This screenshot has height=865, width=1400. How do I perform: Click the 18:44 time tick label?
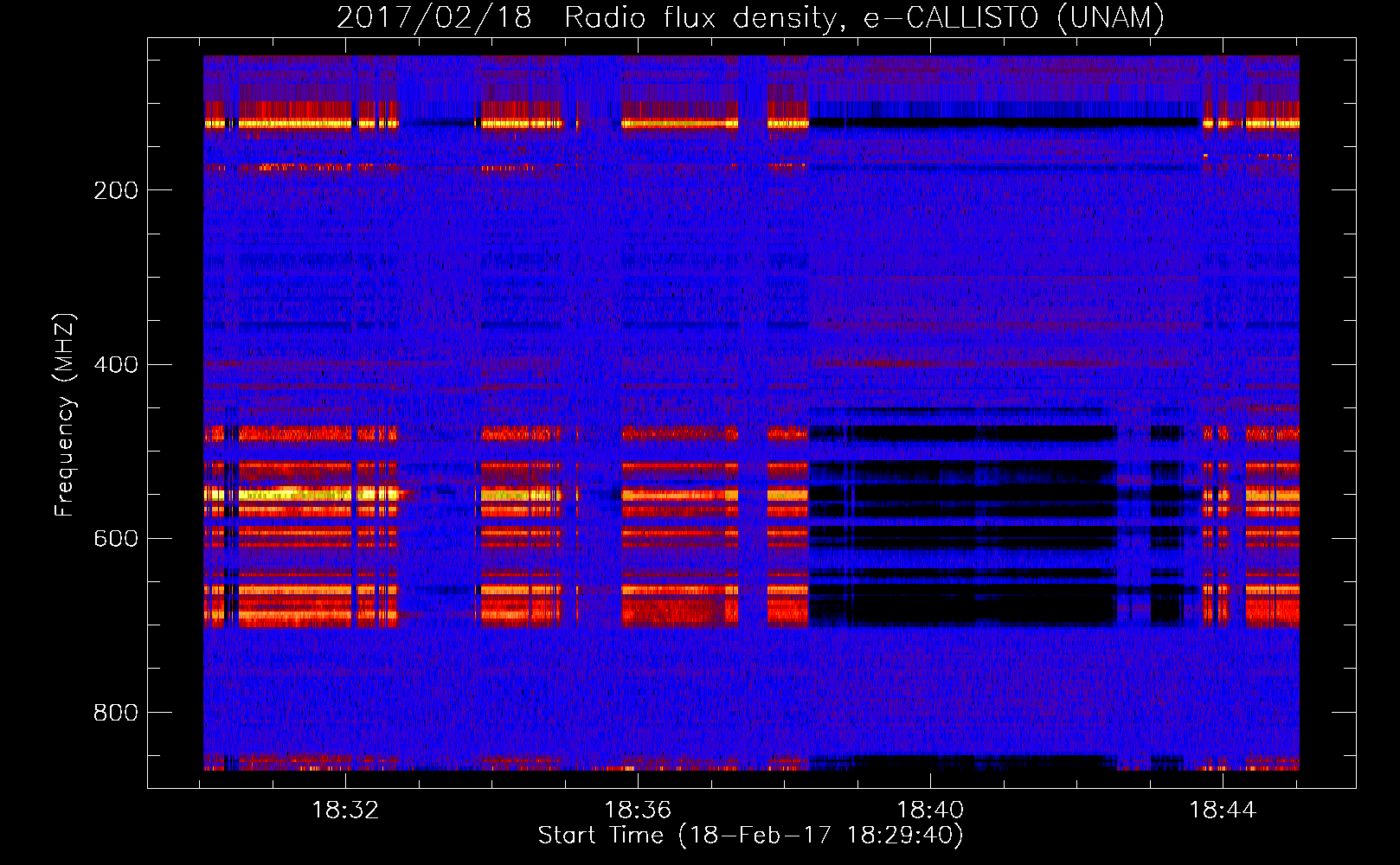coord(1223,811)
